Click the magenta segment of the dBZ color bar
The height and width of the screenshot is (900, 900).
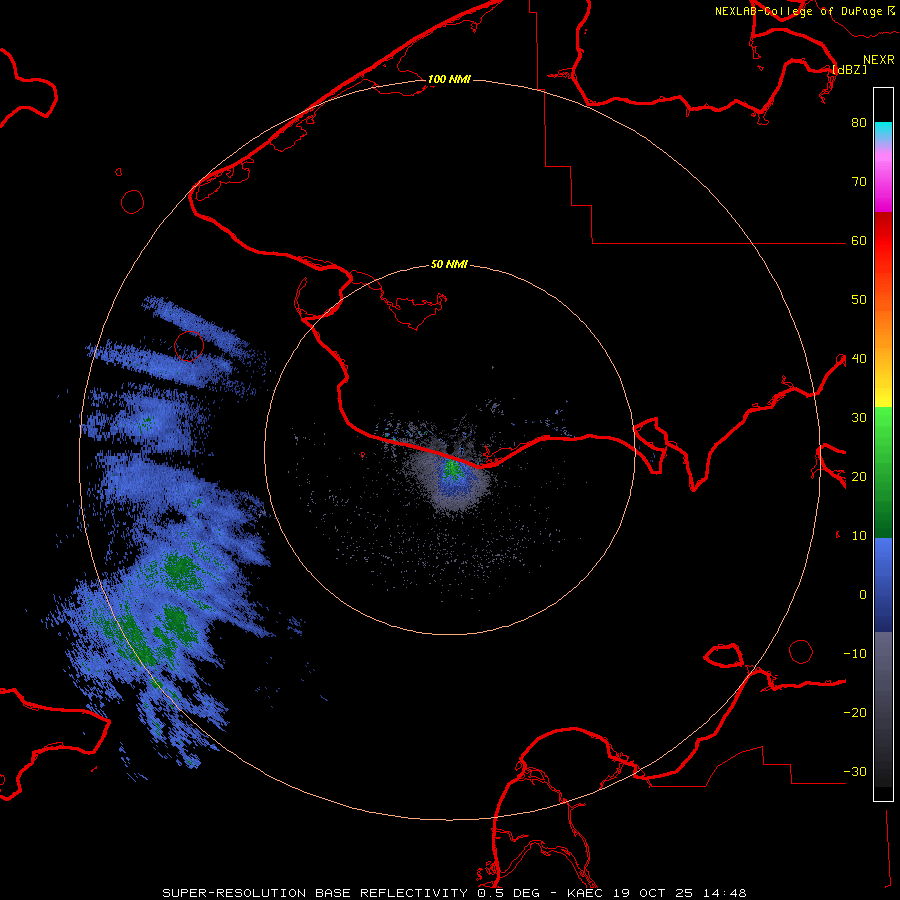pyautogui.click(x=883, y=183)
